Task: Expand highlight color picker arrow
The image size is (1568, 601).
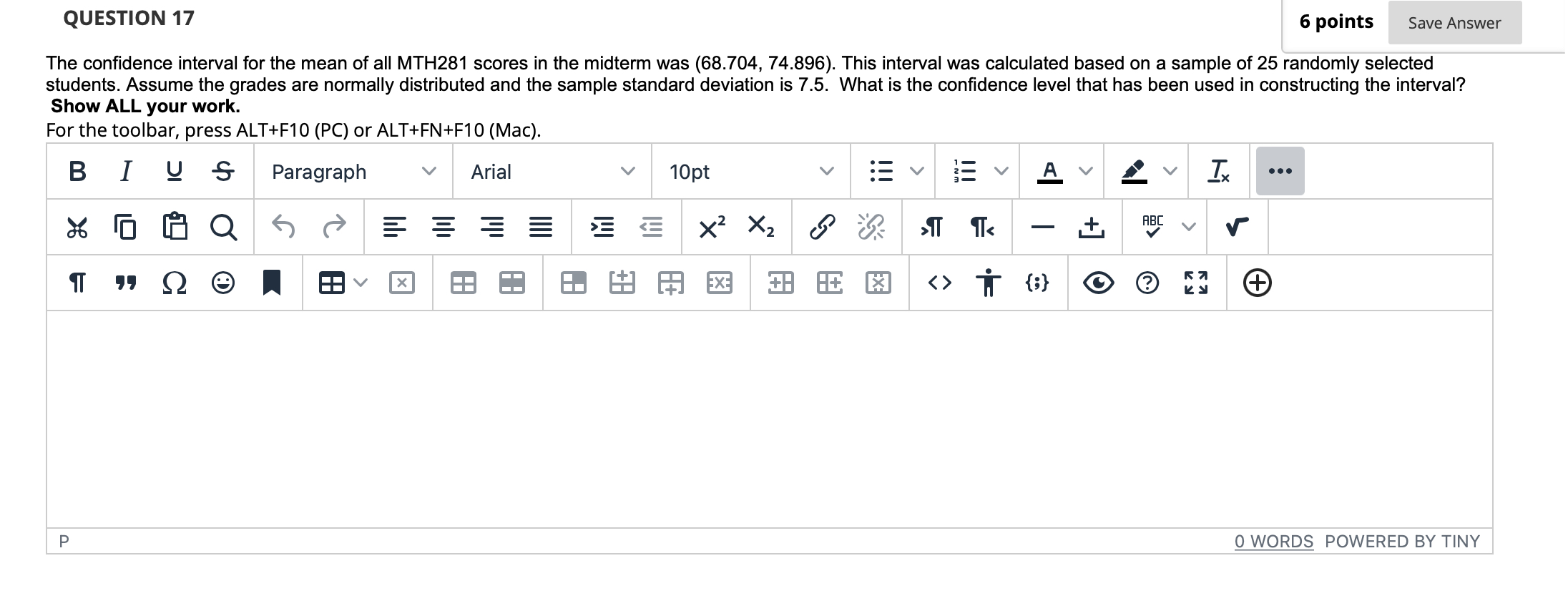Action: [1170, 172]
